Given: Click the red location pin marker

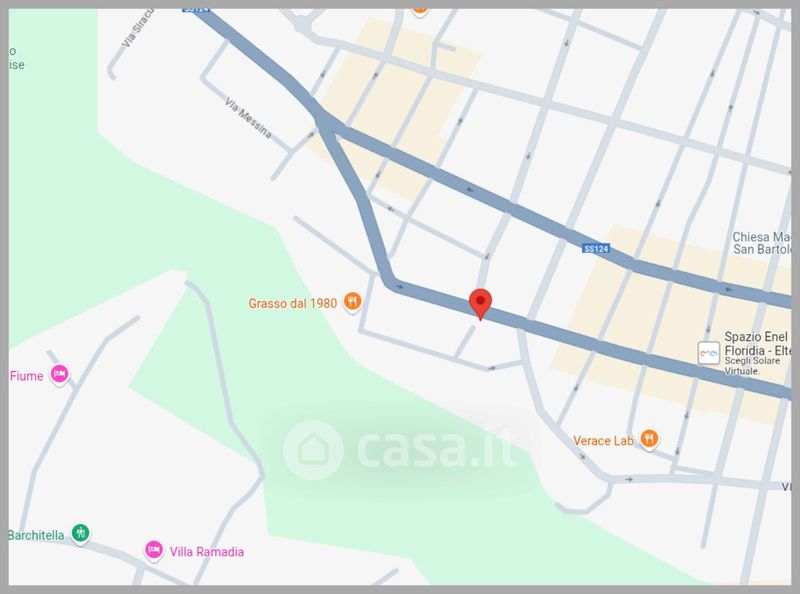Looking at the screenshot, I should (480, 304).
